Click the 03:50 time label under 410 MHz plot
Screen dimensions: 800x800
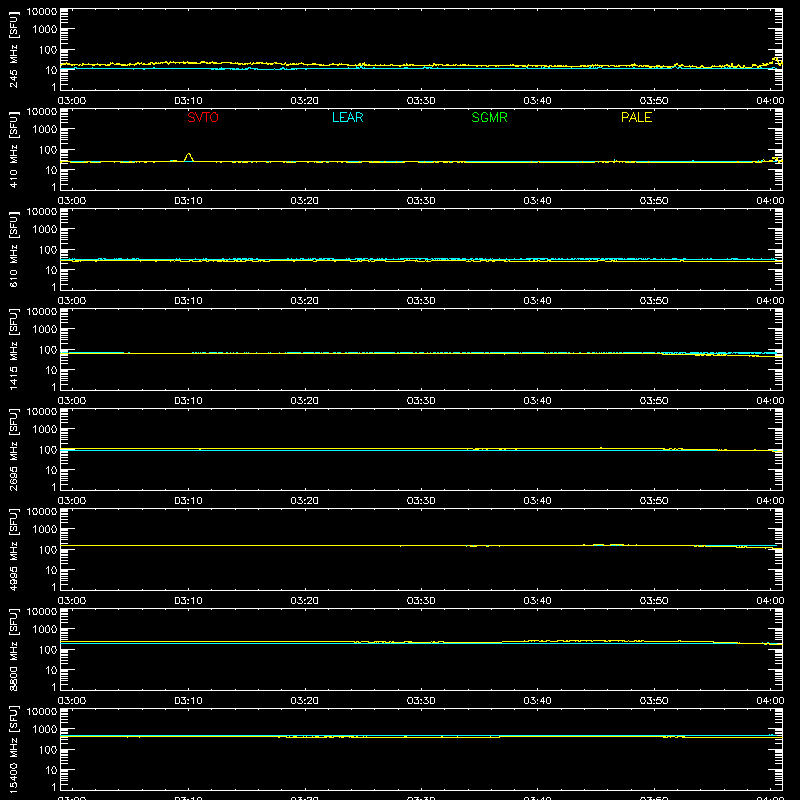click(x=654, y=201)
